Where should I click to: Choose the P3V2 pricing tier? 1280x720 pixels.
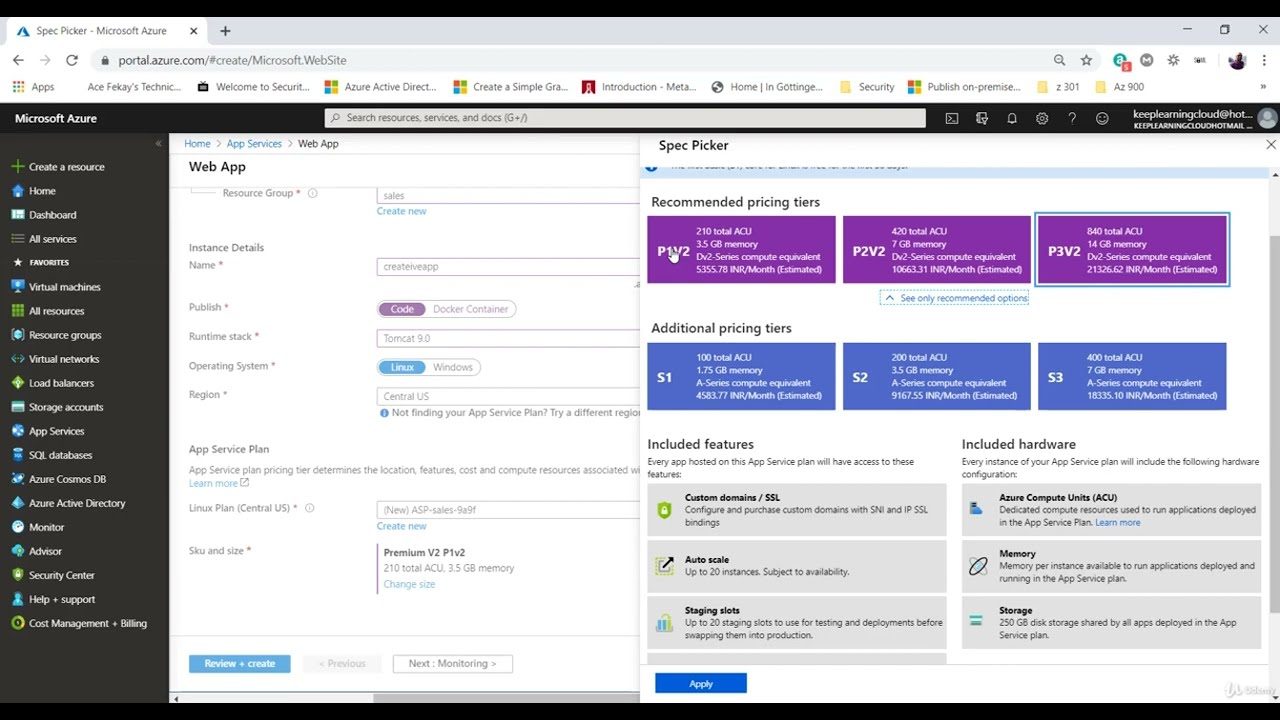point(1132,250)
